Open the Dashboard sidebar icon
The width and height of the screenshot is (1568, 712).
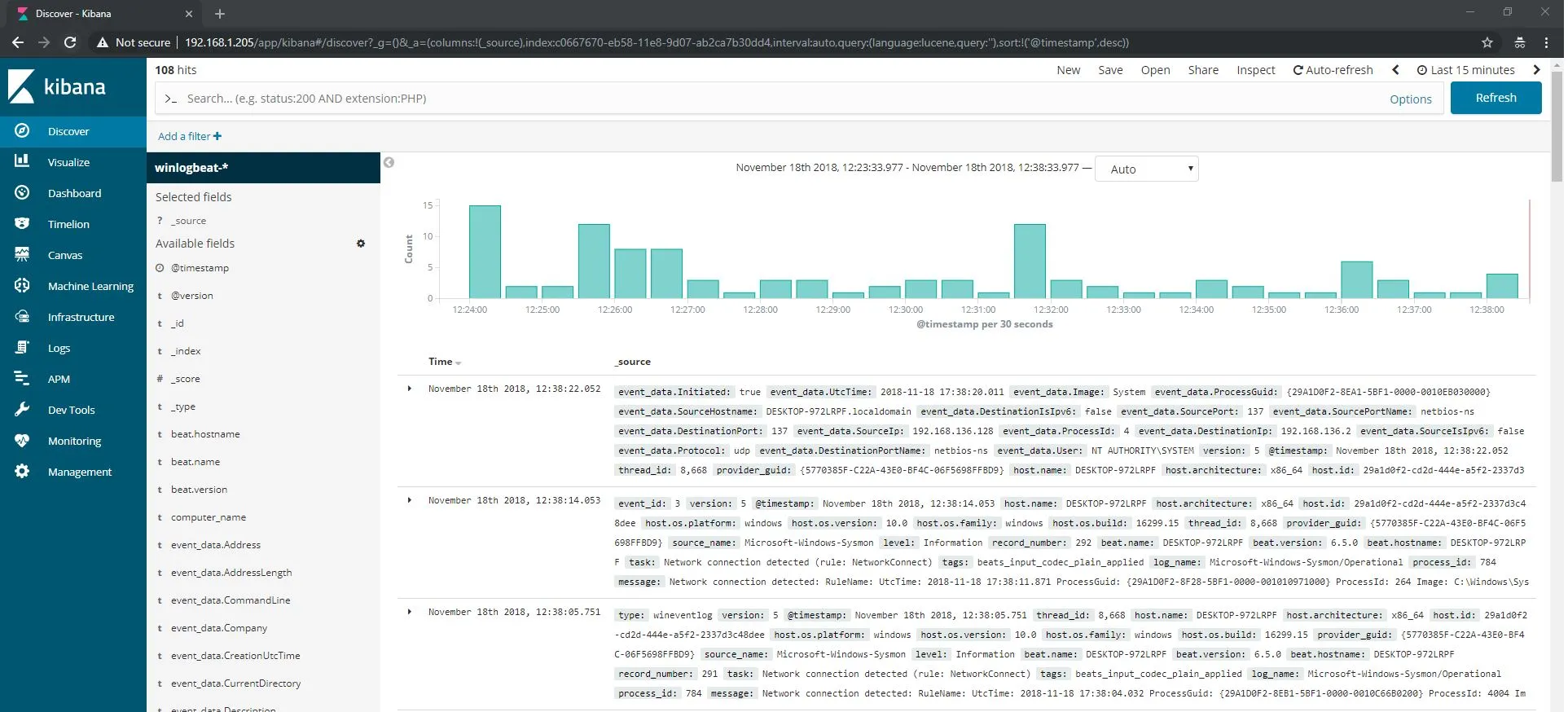(22, 192)
